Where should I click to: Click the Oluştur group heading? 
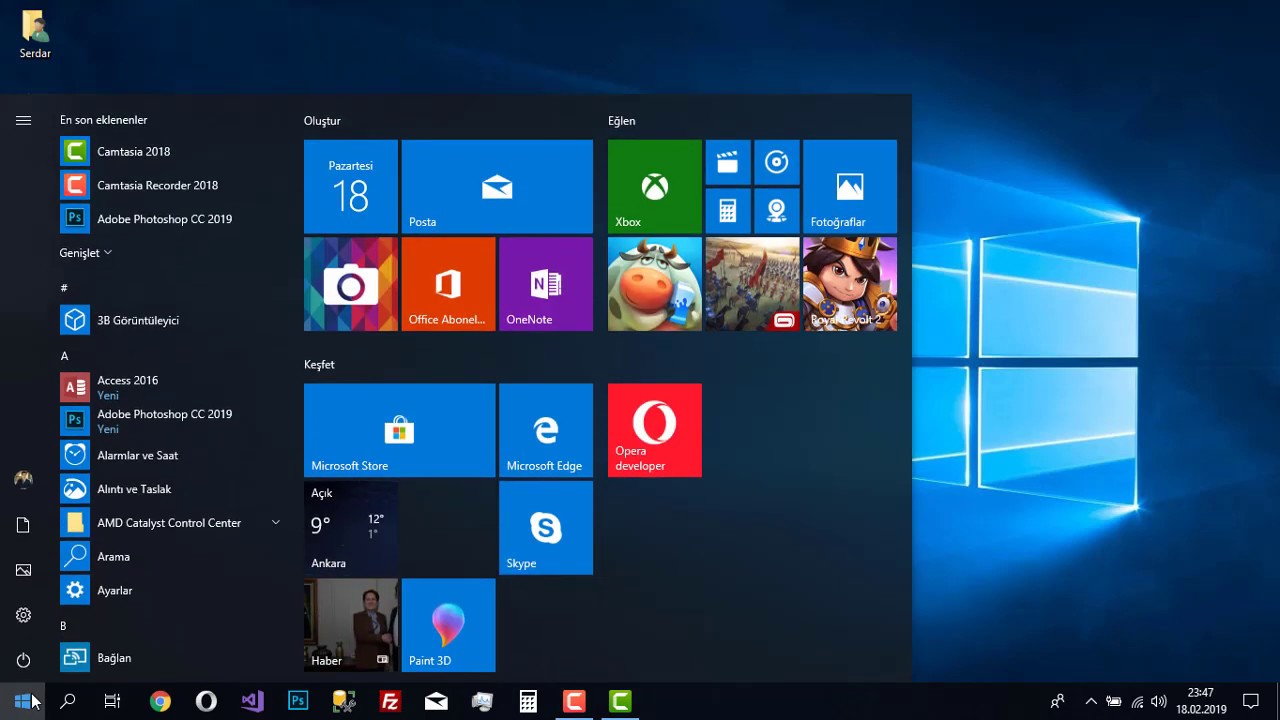coord(322,121)
